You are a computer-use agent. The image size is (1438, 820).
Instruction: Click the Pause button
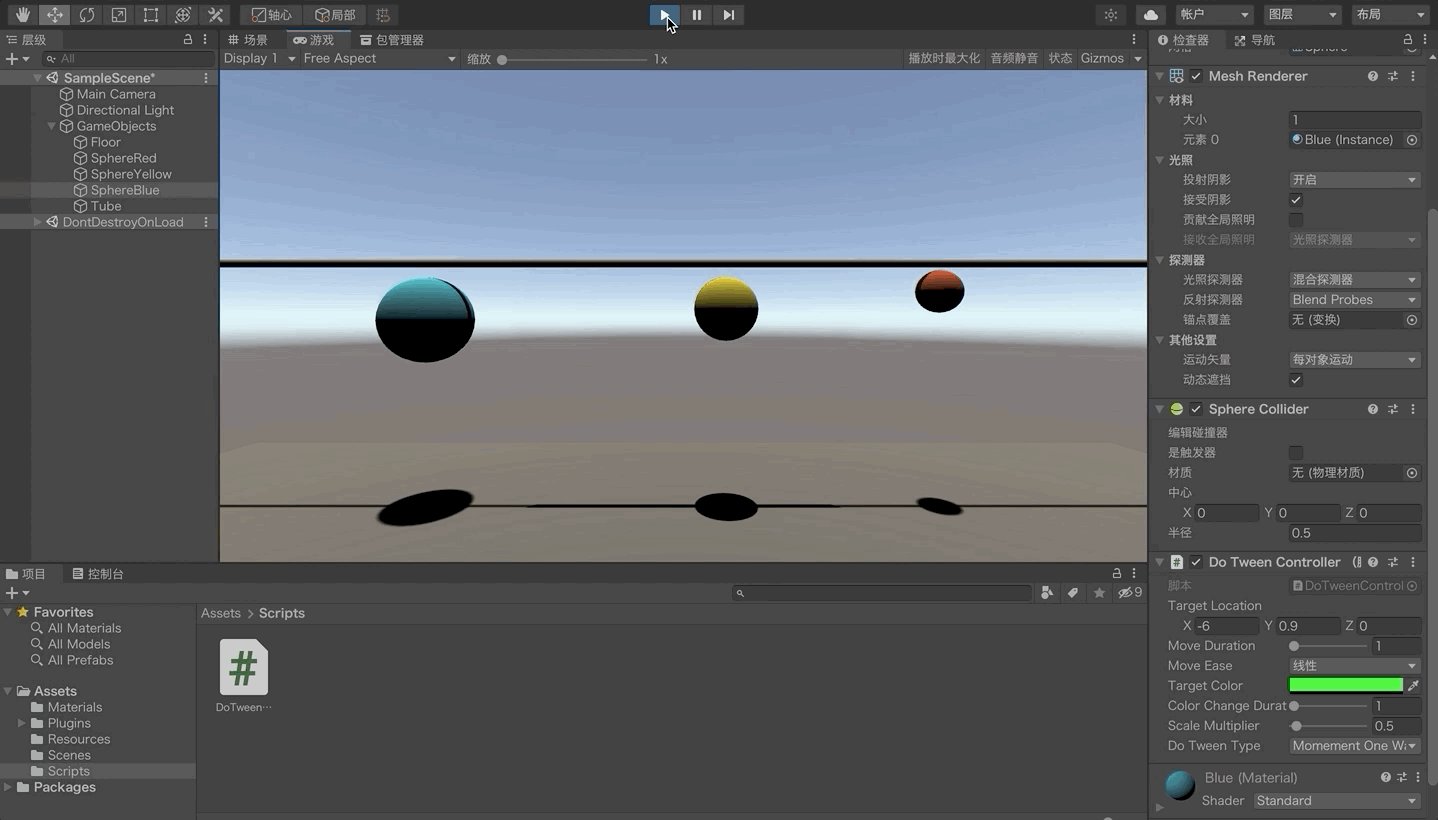point(697,15)
